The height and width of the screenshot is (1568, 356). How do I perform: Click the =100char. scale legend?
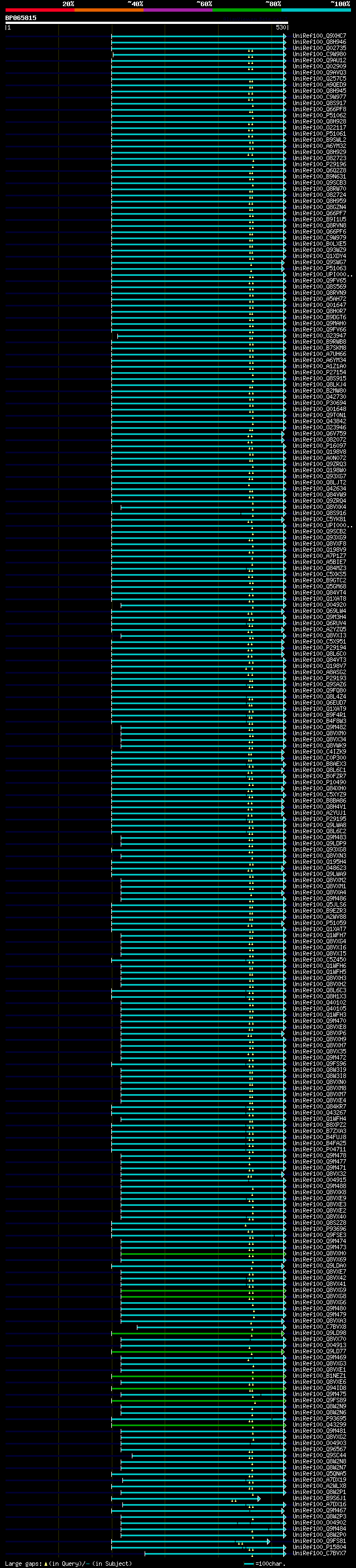tap(264, 1563)
